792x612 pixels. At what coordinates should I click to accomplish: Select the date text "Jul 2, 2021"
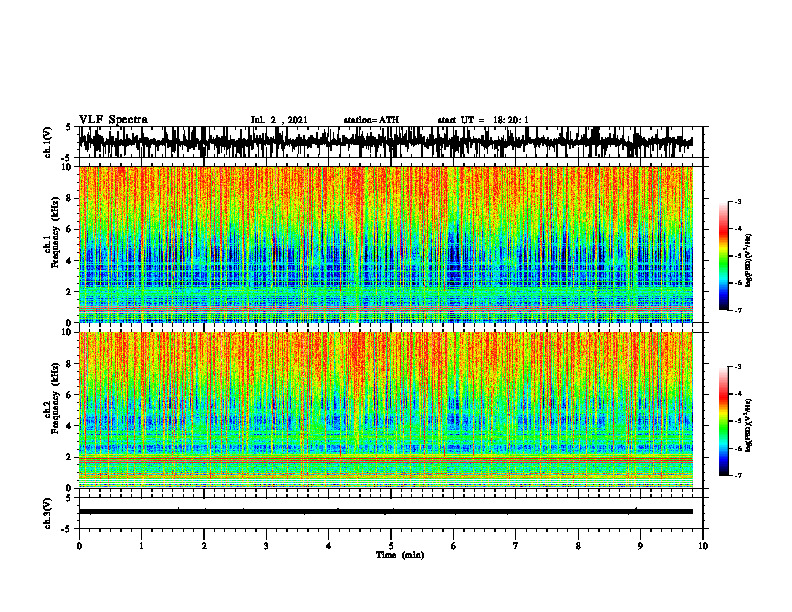tap(279, 120)
